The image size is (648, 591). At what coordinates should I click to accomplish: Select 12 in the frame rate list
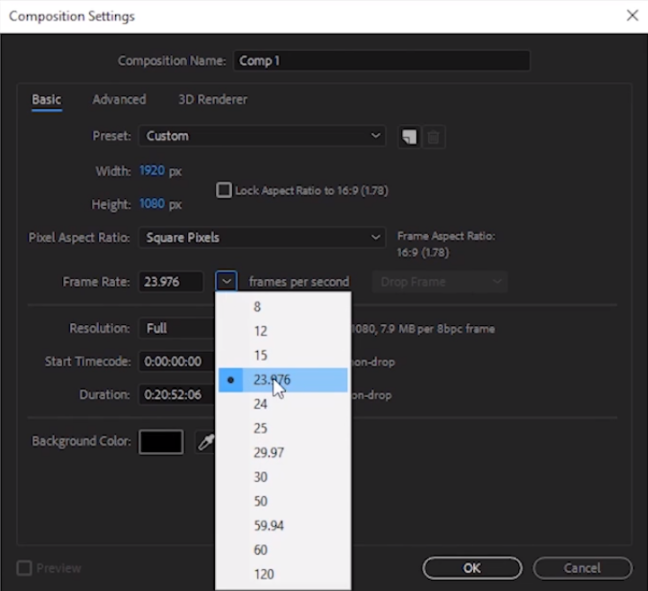pyautogui.click(x=283, y=331)
